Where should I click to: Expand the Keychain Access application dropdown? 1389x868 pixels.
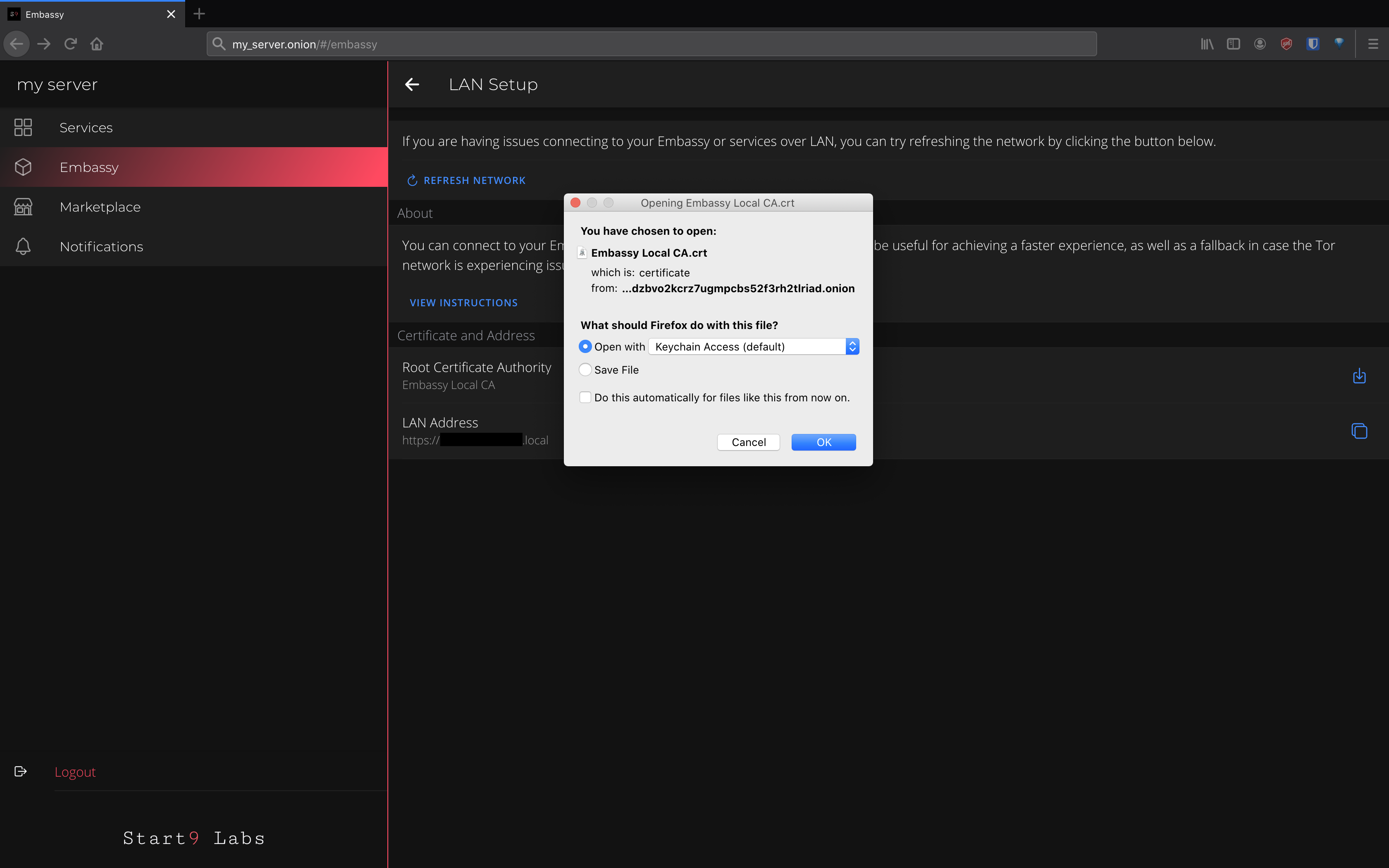click(753, 347)
